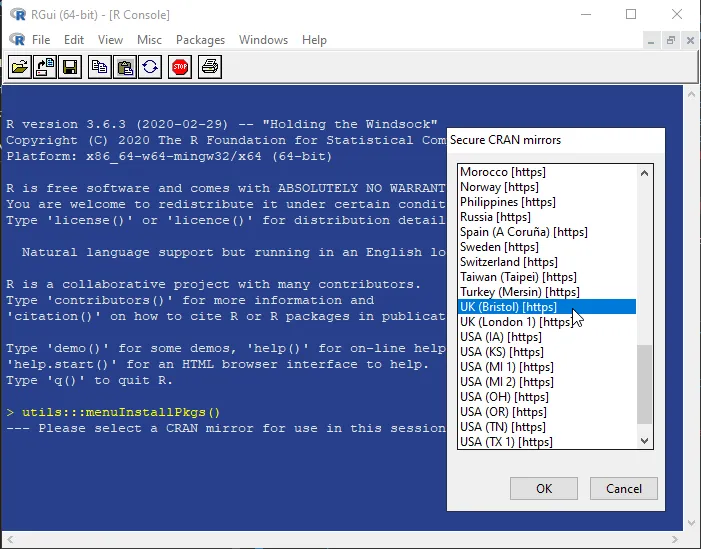The image size is (701, 549).
Task: Select USA (IA) [https] mirror
Action: click(547, 337)
